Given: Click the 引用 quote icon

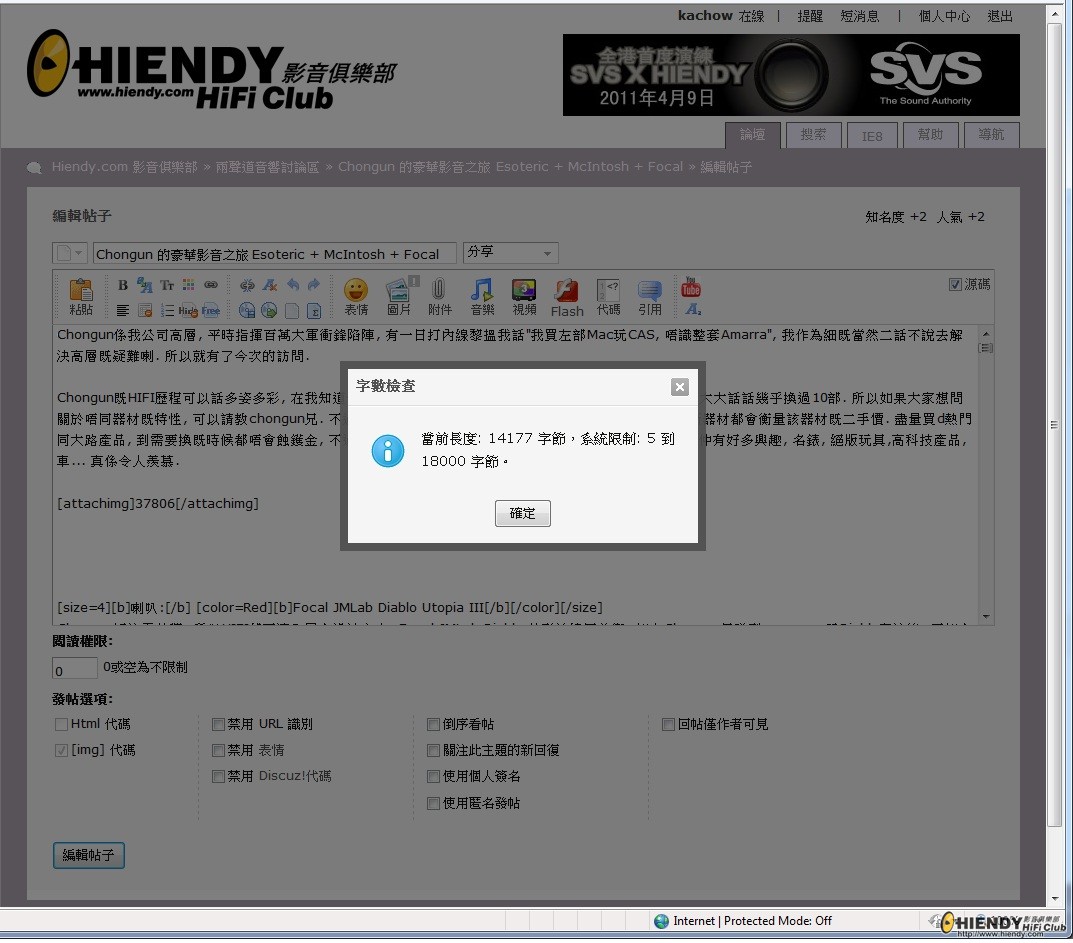Looking at the screenshot, I should [650, 296].
